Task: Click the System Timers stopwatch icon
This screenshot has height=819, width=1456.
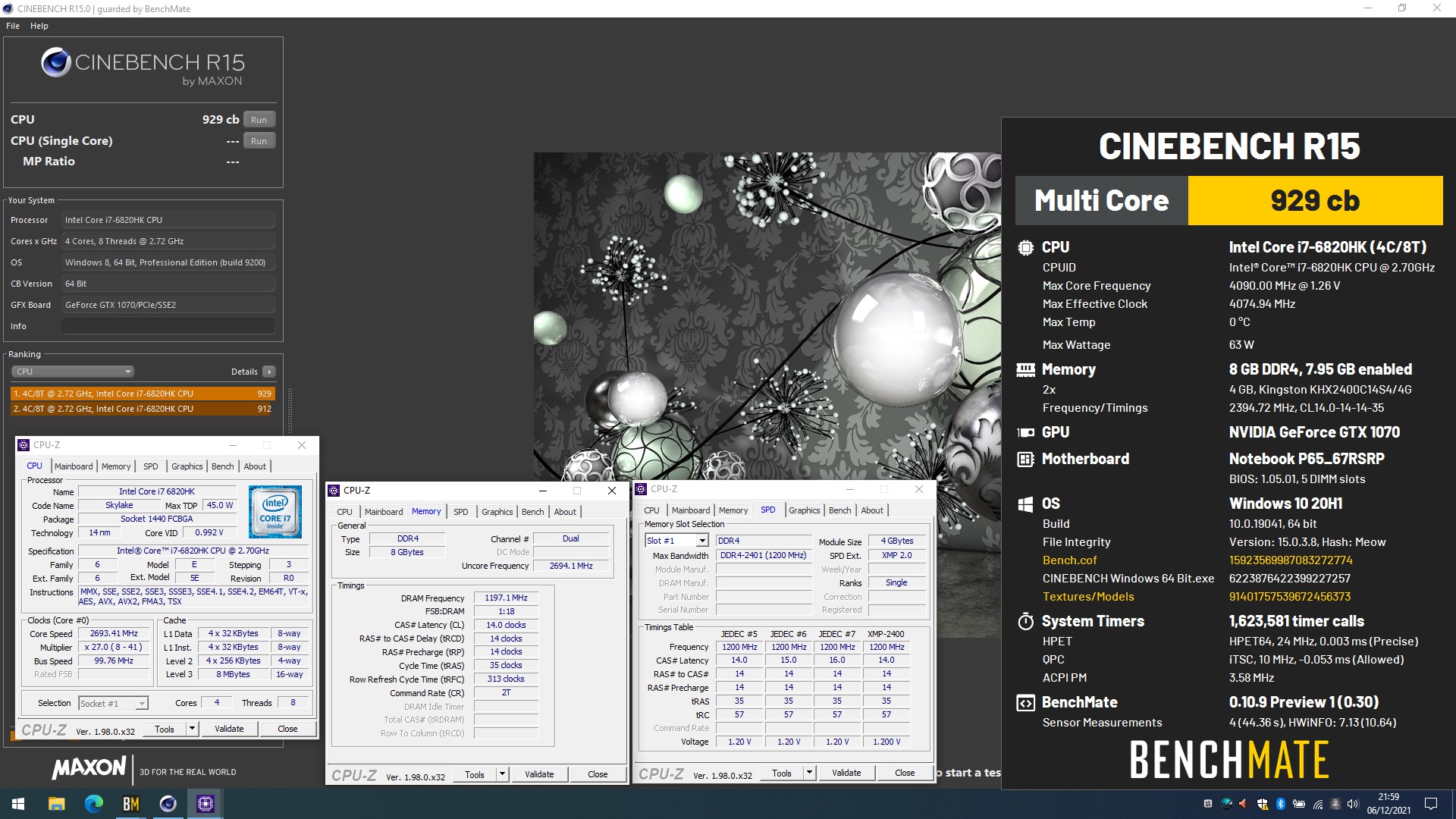Action: (1025, 621)
